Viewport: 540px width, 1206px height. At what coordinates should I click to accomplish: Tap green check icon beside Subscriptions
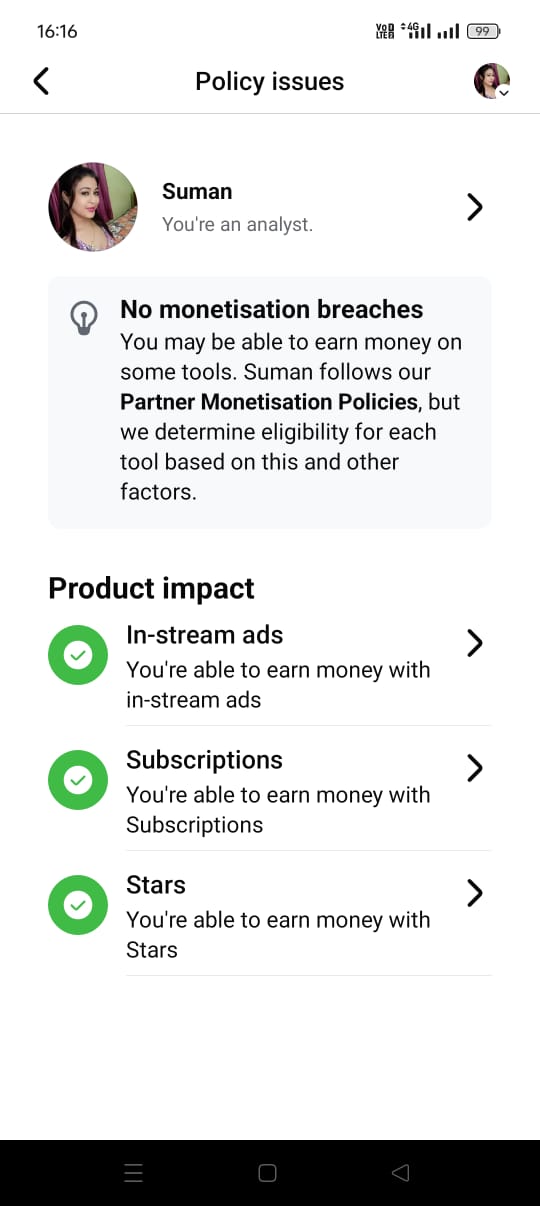coord(78,780)
